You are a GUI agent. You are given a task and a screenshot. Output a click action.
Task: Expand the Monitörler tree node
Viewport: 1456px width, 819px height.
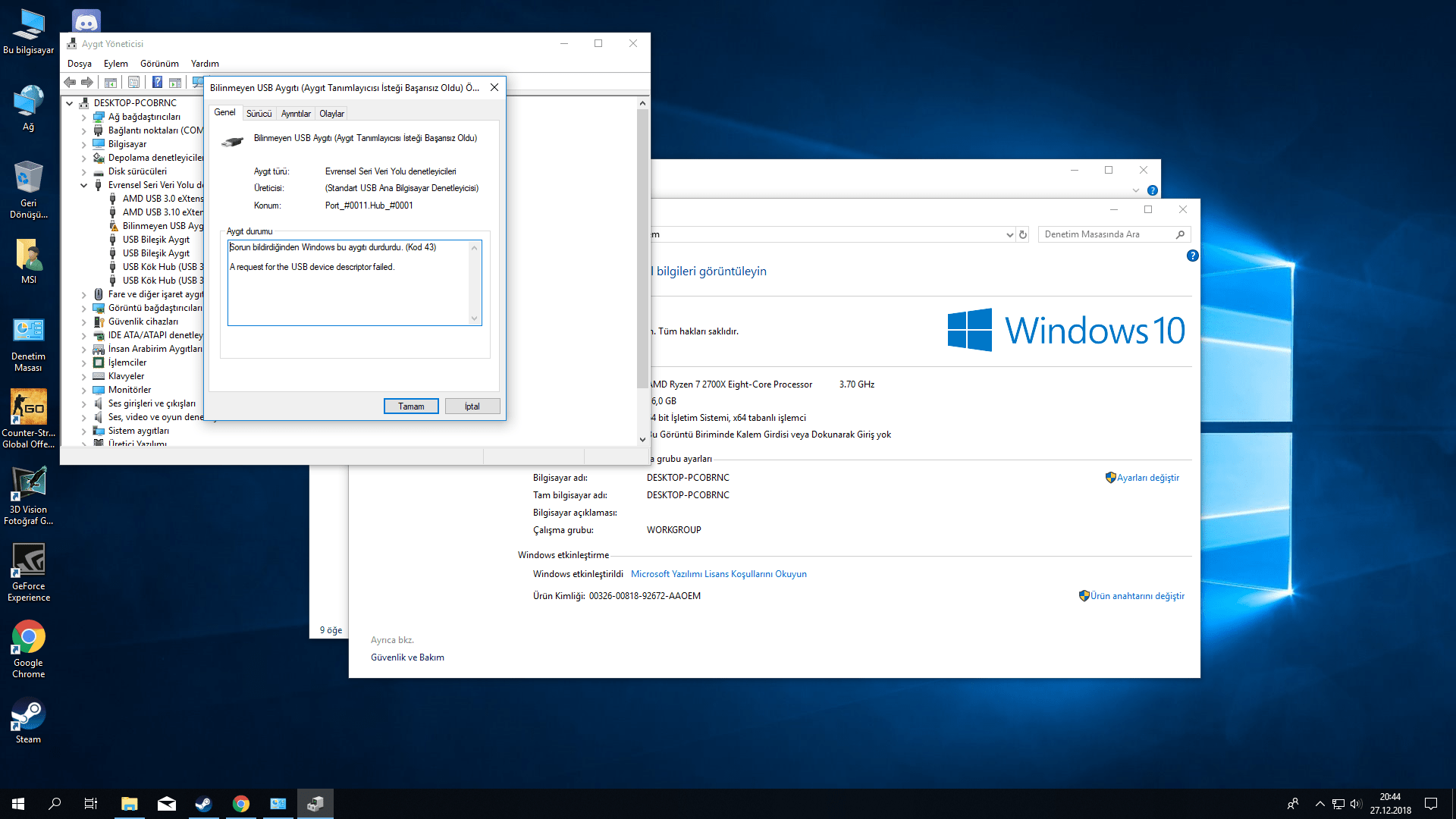pyautogui.click(x=83, y=390)
